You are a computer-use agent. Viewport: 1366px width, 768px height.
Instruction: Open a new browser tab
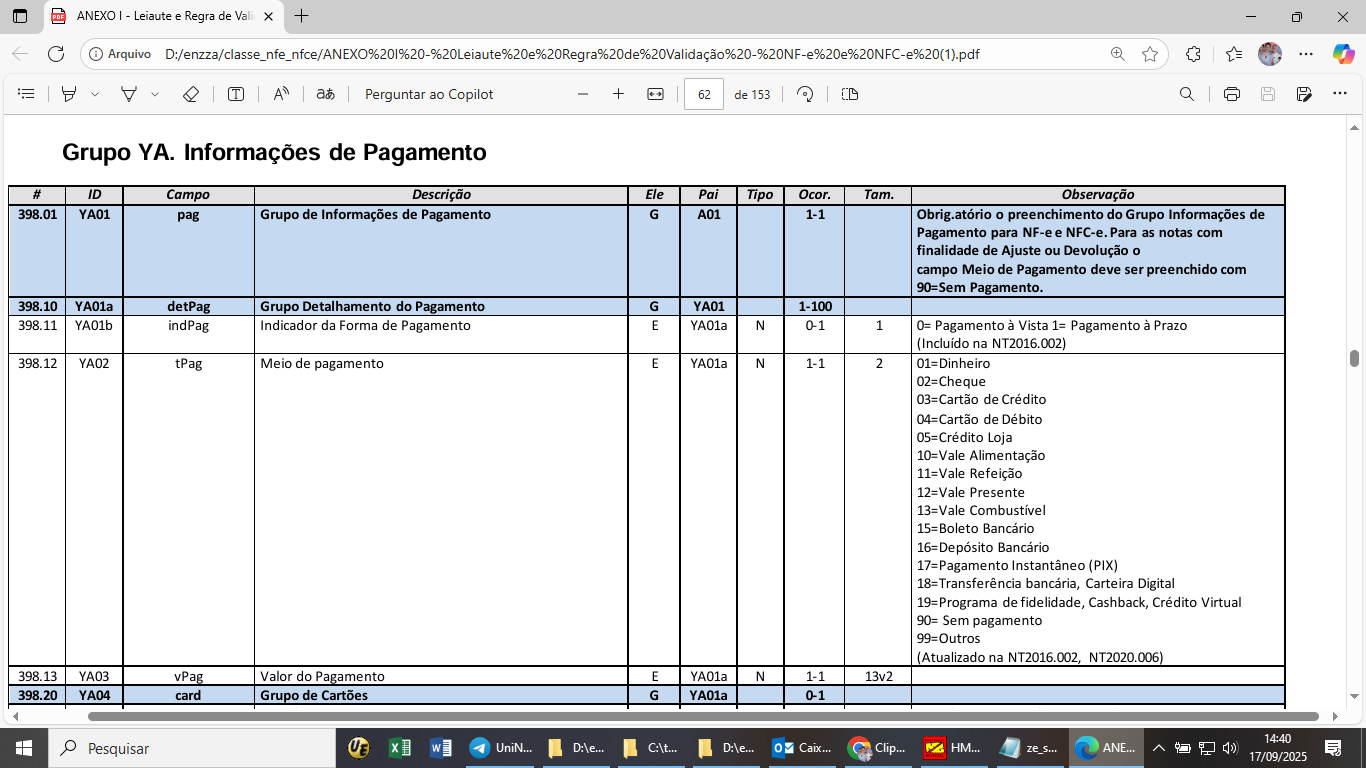(302, 16)
